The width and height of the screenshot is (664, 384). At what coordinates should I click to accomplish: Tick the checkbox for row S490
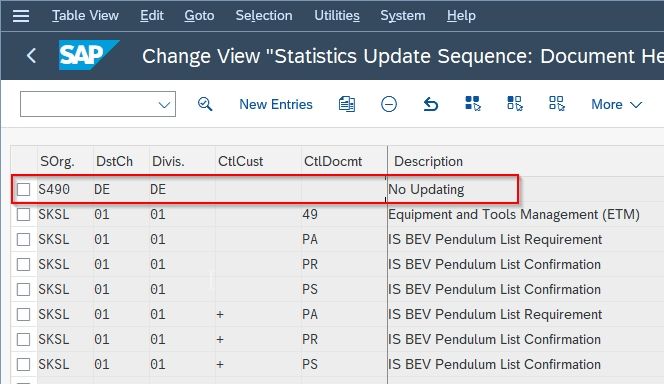23,189
